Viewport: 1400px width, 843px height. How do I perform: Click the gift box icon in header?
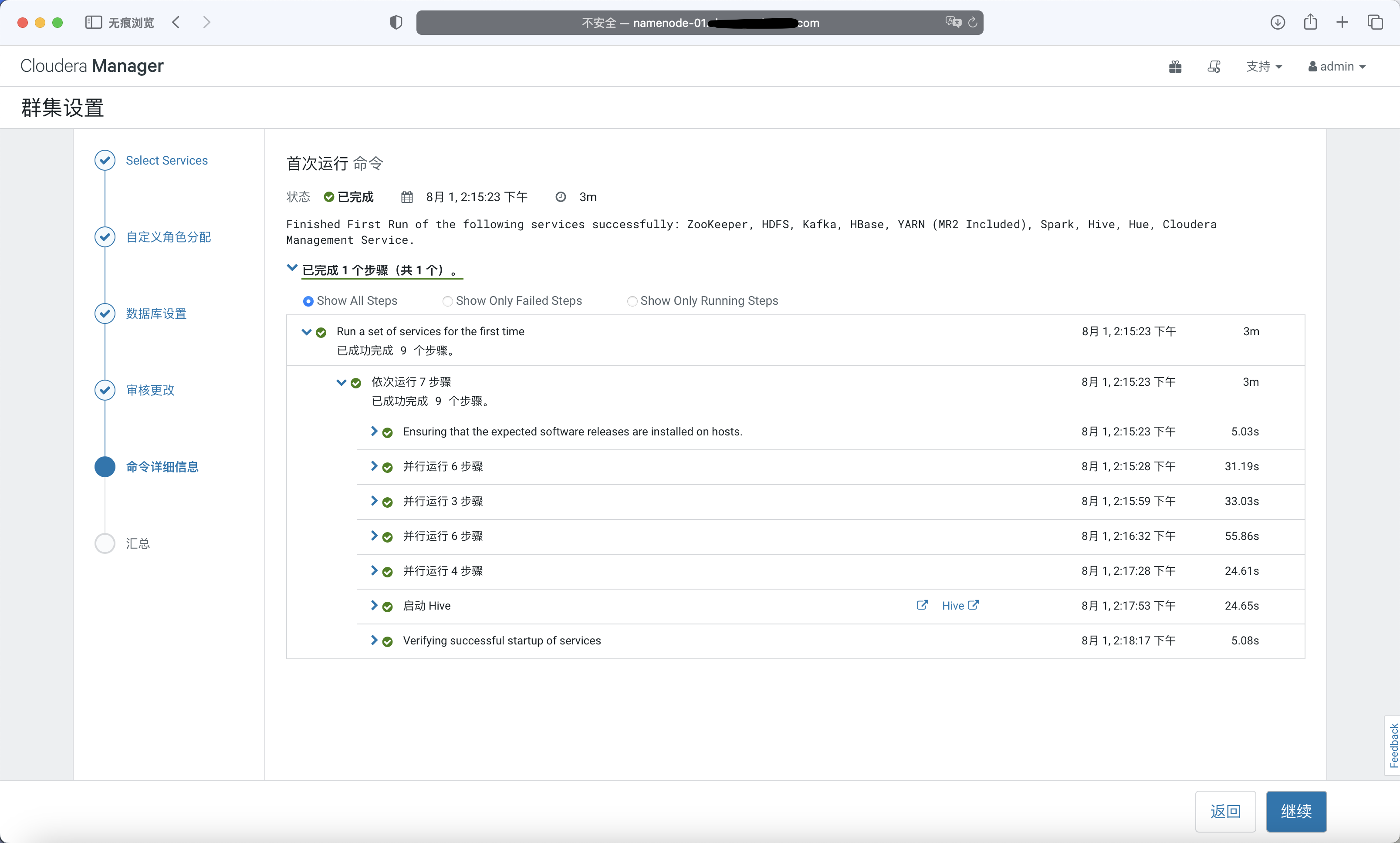(1175, 67)
